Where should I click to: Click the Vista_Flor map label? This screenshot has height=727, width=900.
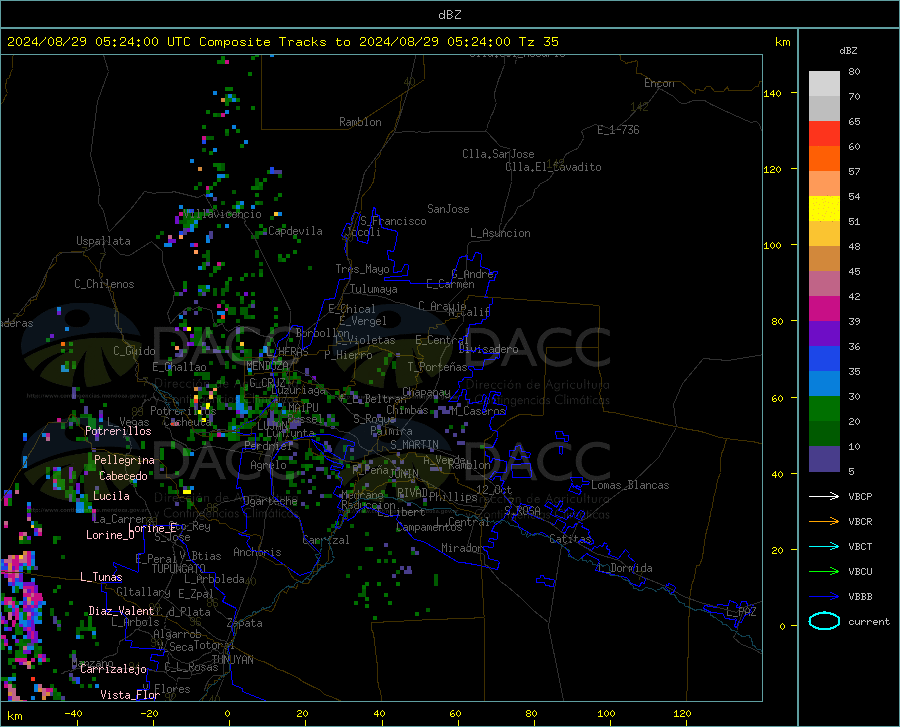point(130,695)
